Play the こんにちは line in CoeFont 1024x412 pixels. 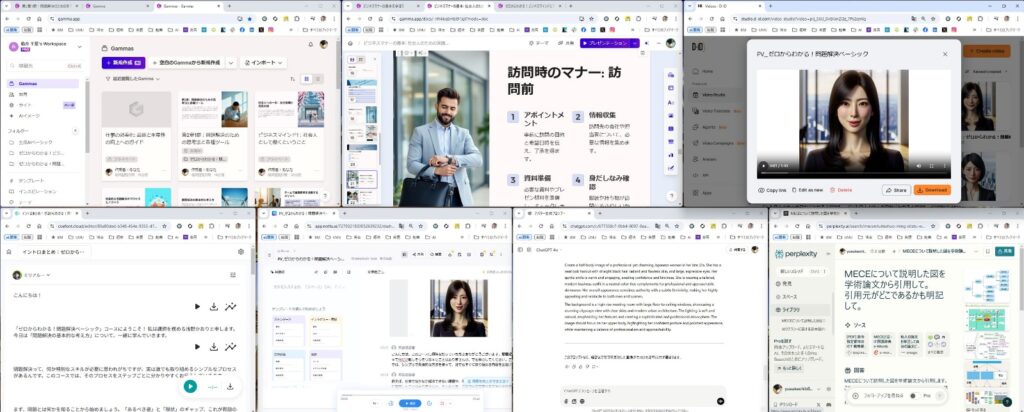(x=197, y=306)
